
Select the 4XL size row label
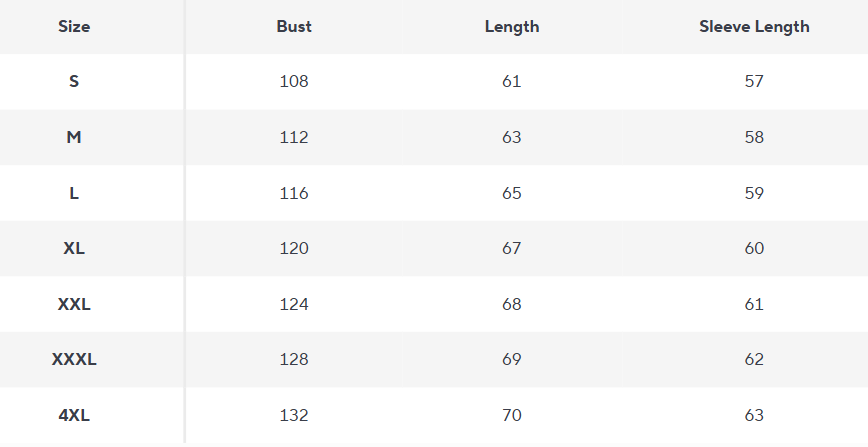coord(74,415)
